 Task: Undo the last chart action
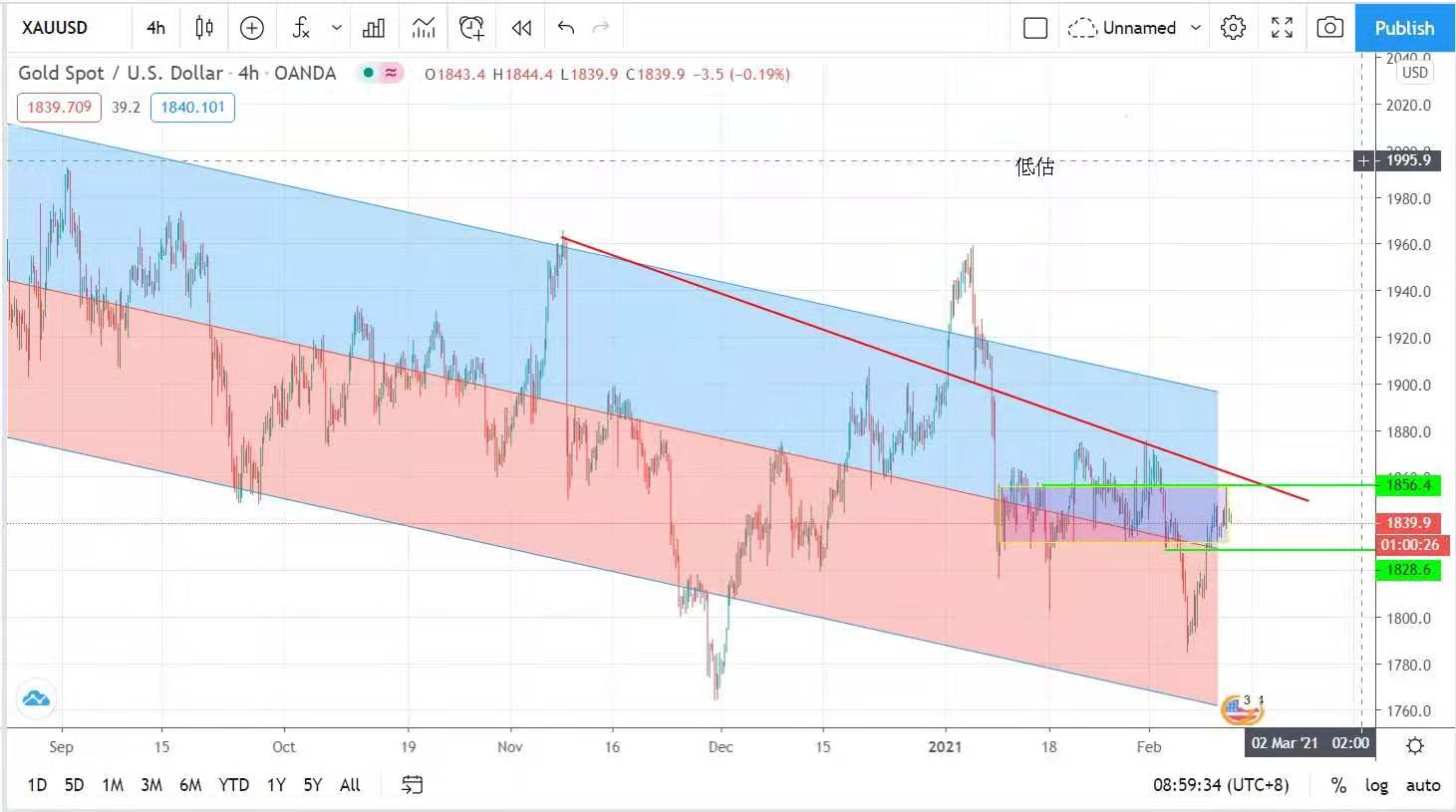(x=566, y=28)
